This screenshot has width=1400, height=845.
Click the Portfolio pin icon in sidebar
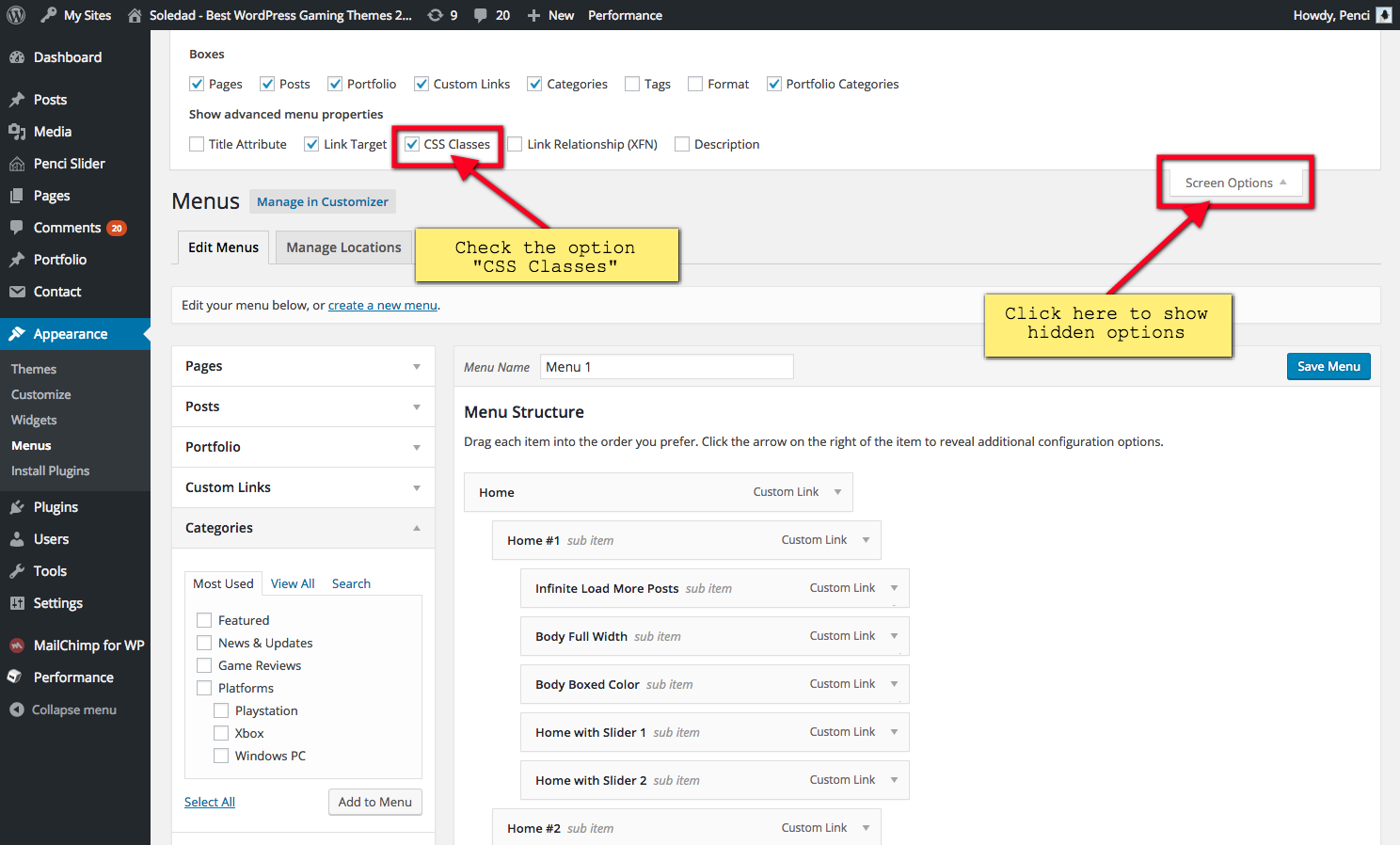pos(17,260)
